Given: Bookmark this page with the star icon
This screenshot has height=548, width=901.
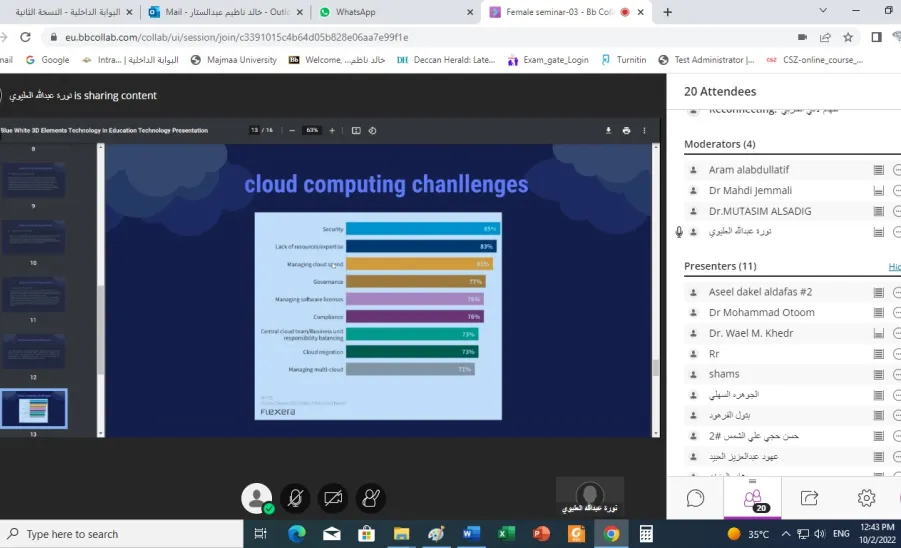Looking at the screenshot, I should (848, 37).
